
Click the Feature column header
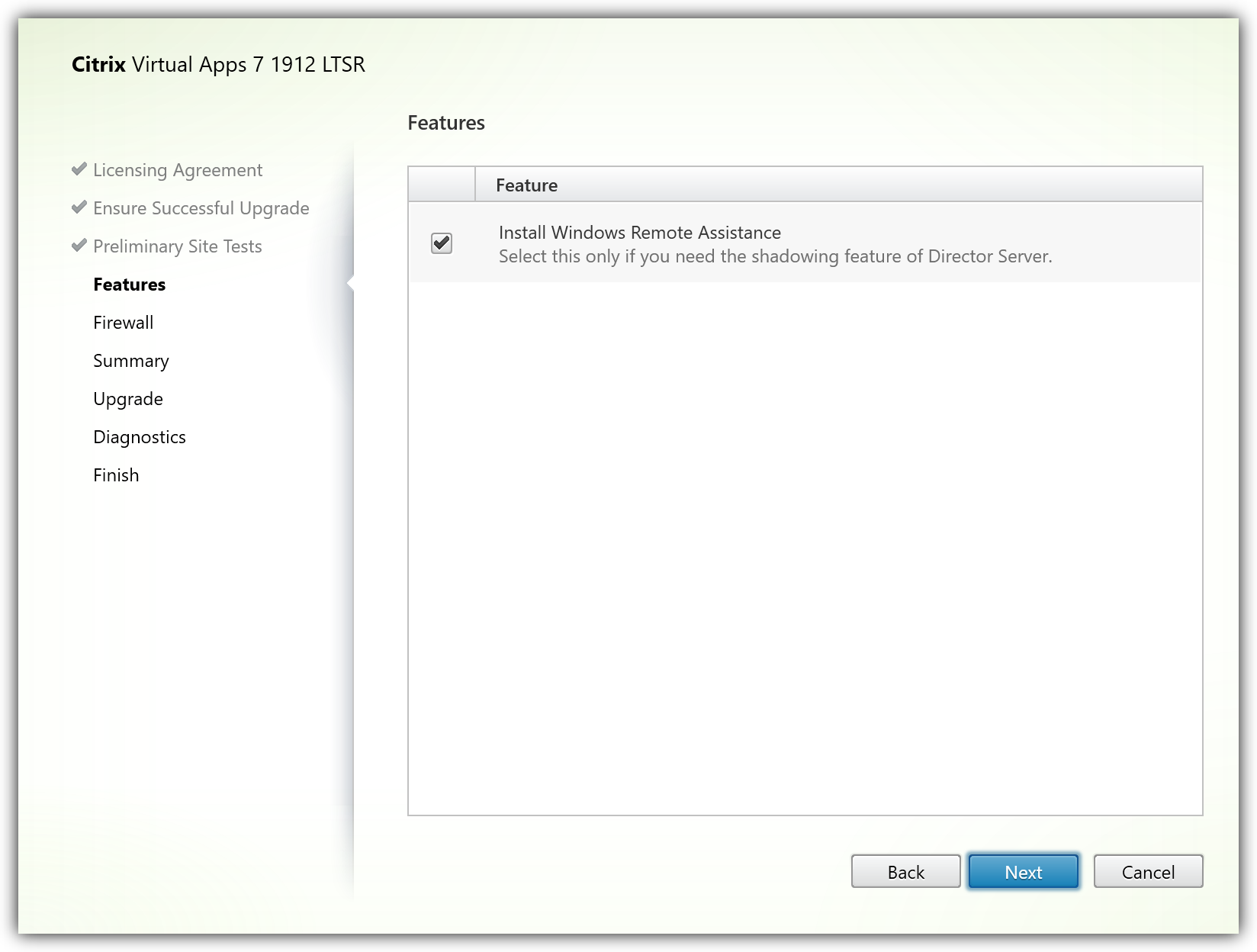[526, 185]
